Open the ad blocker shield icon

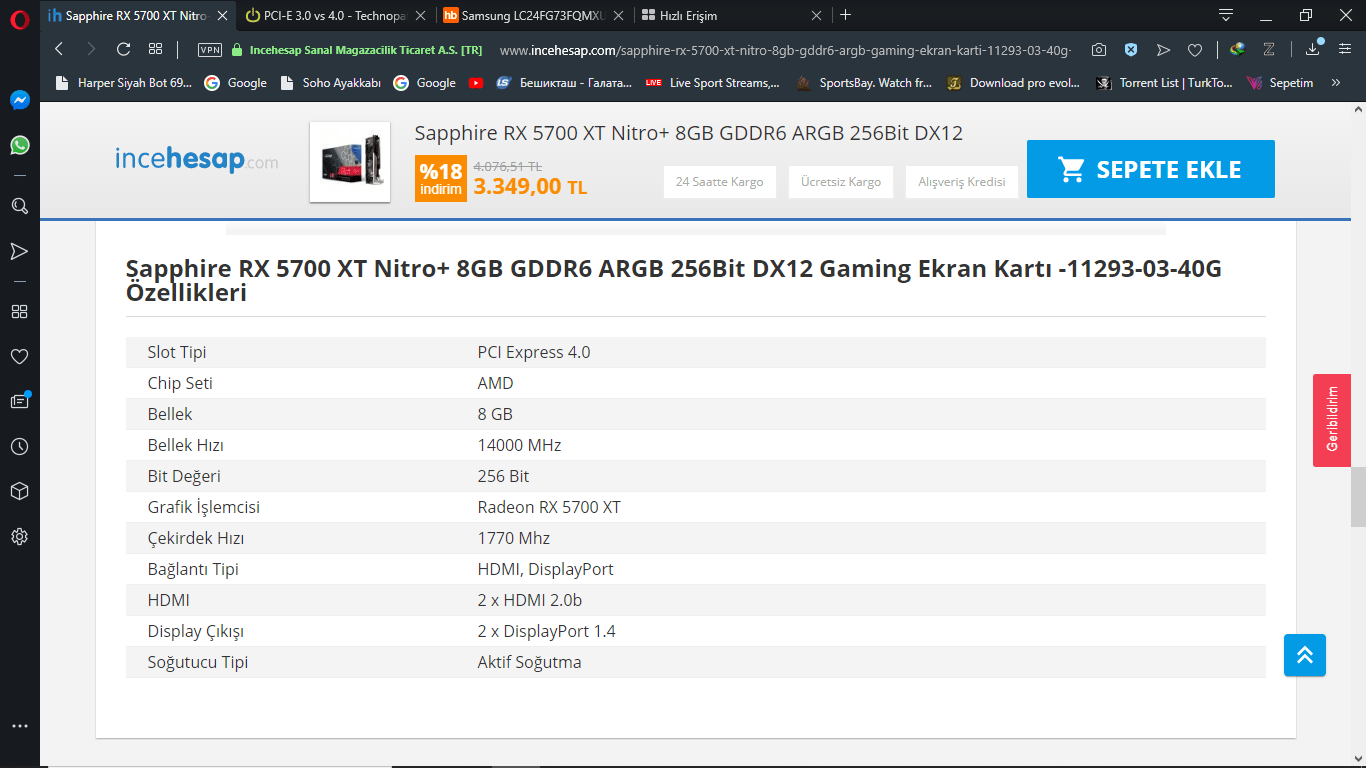[1131, 50]
